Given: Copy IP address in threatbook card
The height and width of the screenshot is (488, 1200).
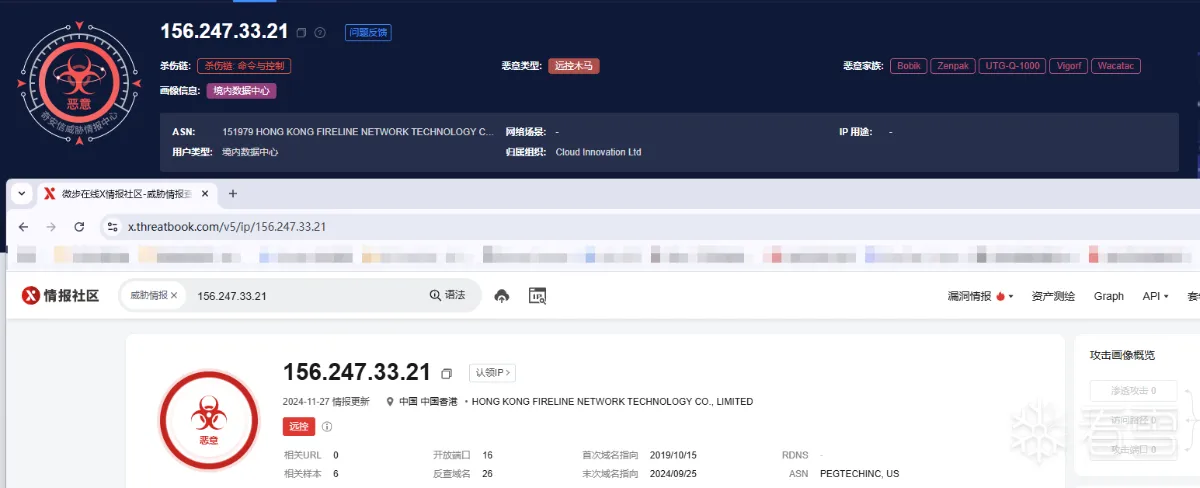Looking at the screenshot, I should [x=447, y=373].
